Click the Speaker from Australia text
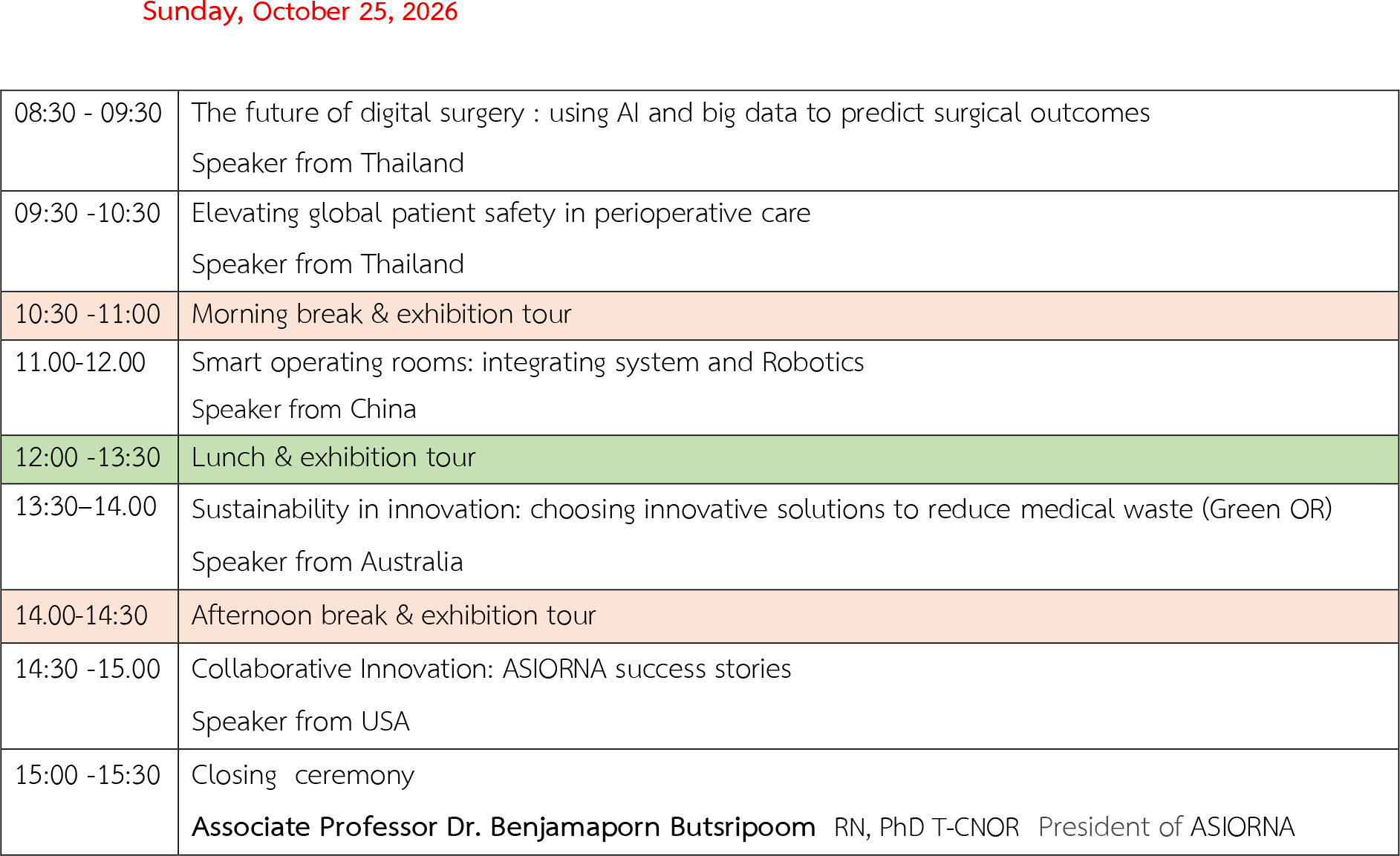Screen dimensions: 1400x856 (x=327, y=563)
